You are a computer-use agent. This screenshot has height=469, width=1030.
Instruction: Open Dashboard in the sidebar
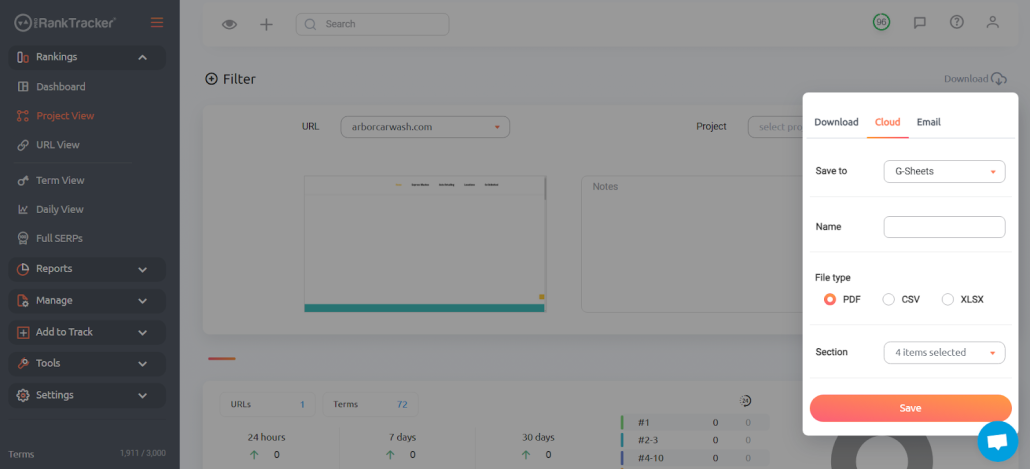click(60, 87)
